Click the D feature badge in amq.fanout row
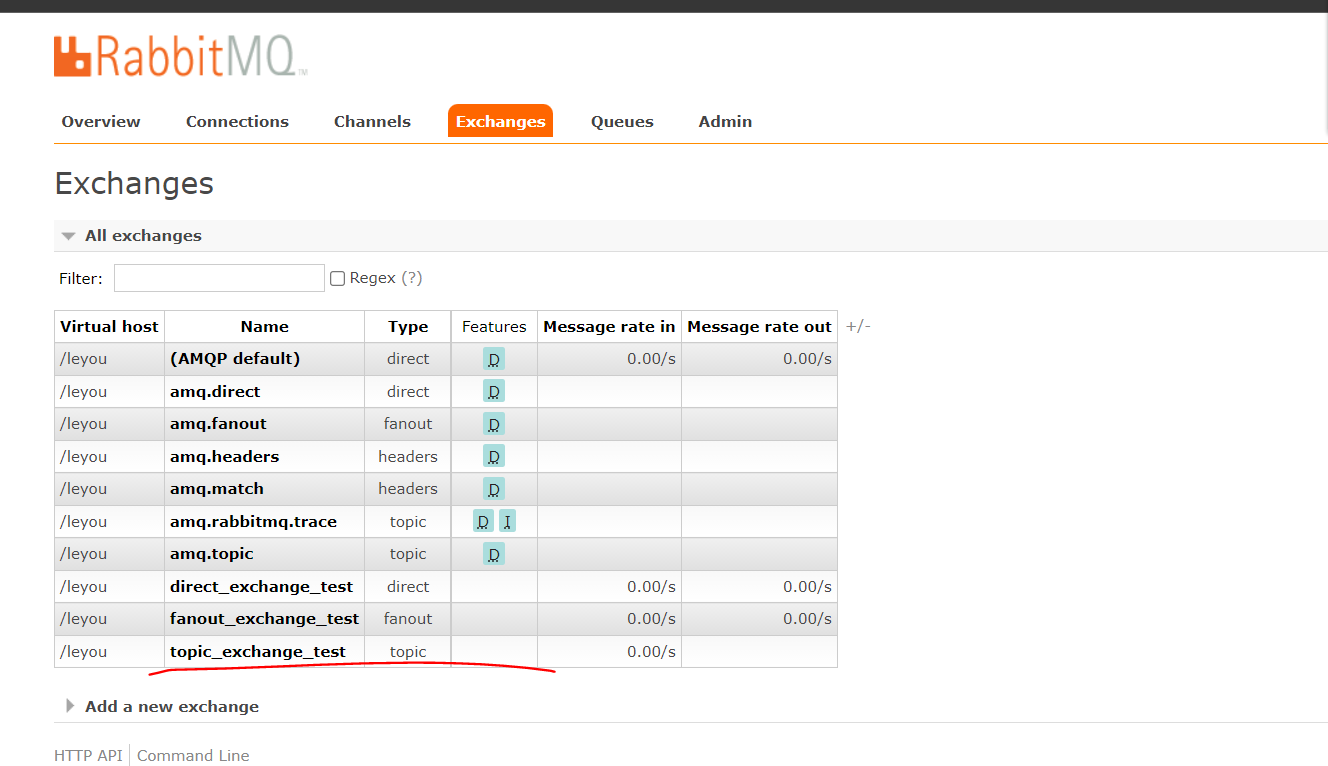Viewport: 1328px width, 766px height. pos(494,424)
